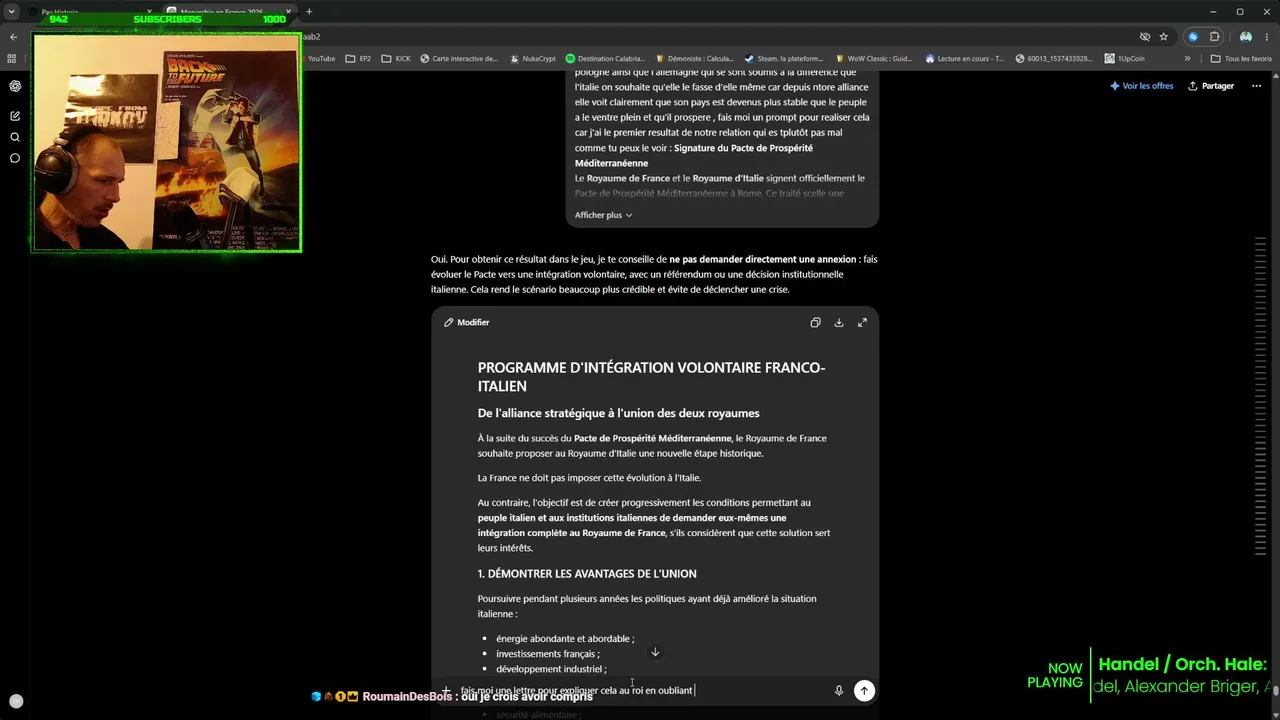Download the canvas document
Viewport: 1280px width, 720px height.
click(839, 322)
